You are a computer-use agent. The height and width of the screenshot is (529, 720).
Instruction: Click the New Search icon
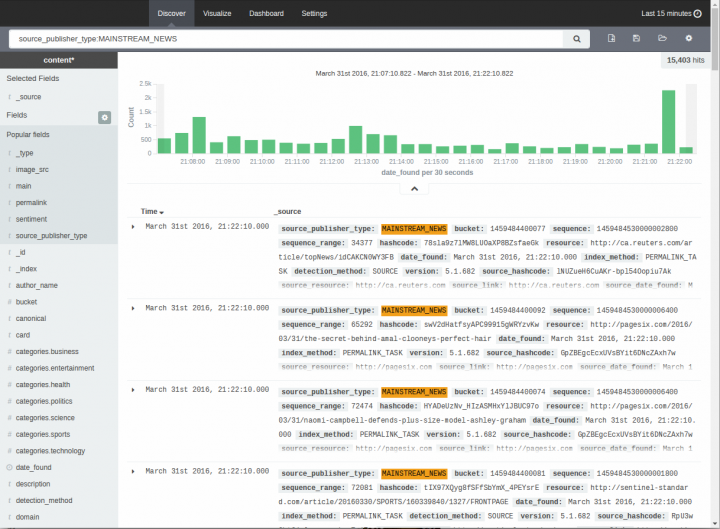click(611, 38)
